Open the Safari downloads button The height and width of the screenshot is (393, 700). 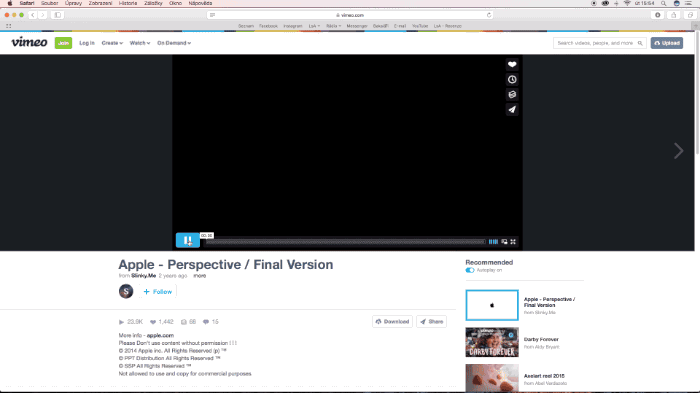coord(658,15)
